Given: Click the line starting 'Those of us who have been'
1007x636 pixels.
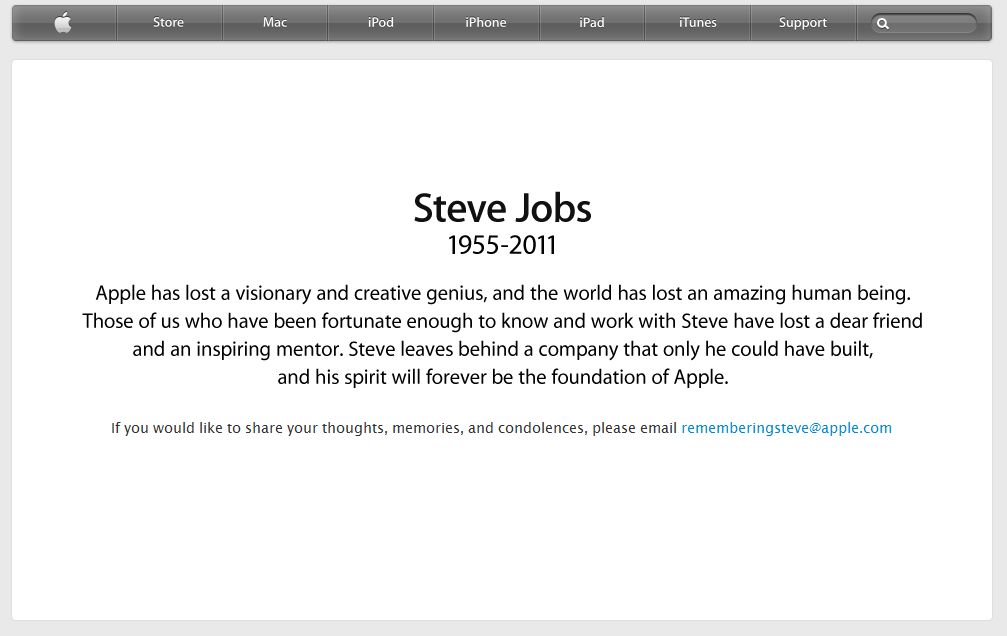Looking at the screenshot, I should point(502,321).
